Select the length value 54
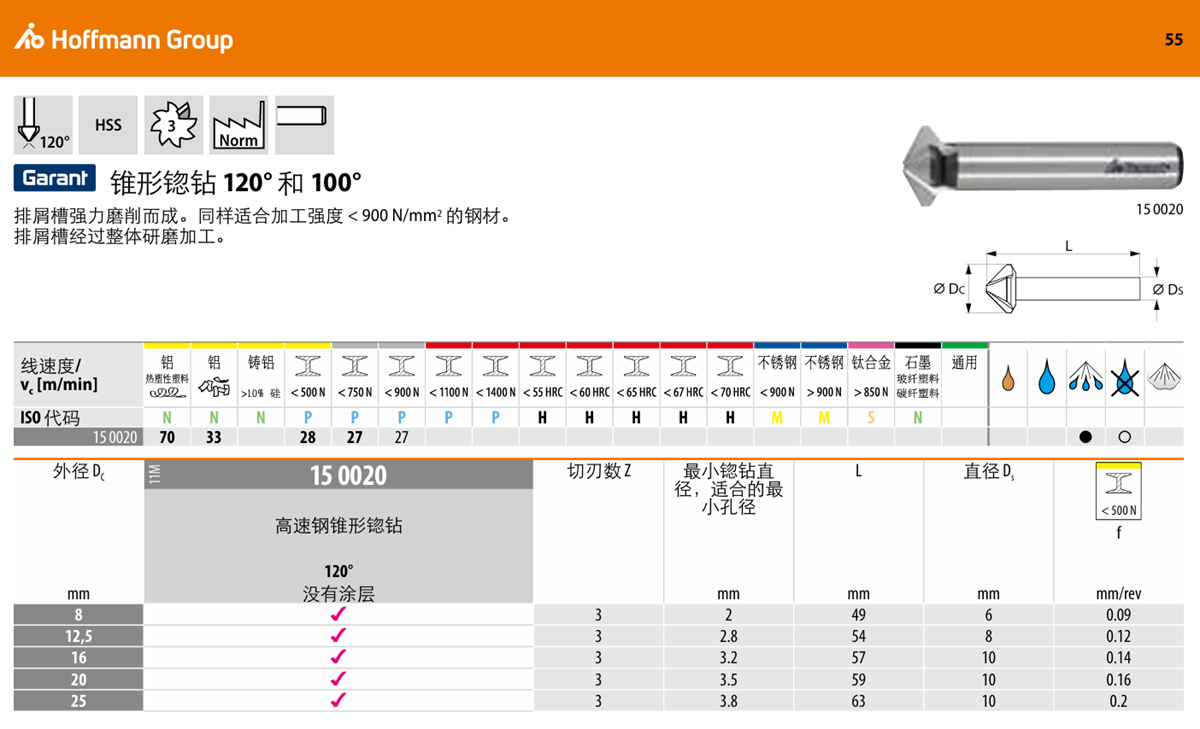Viewport: 1200px width, 729px height. (x=858, y=636)
